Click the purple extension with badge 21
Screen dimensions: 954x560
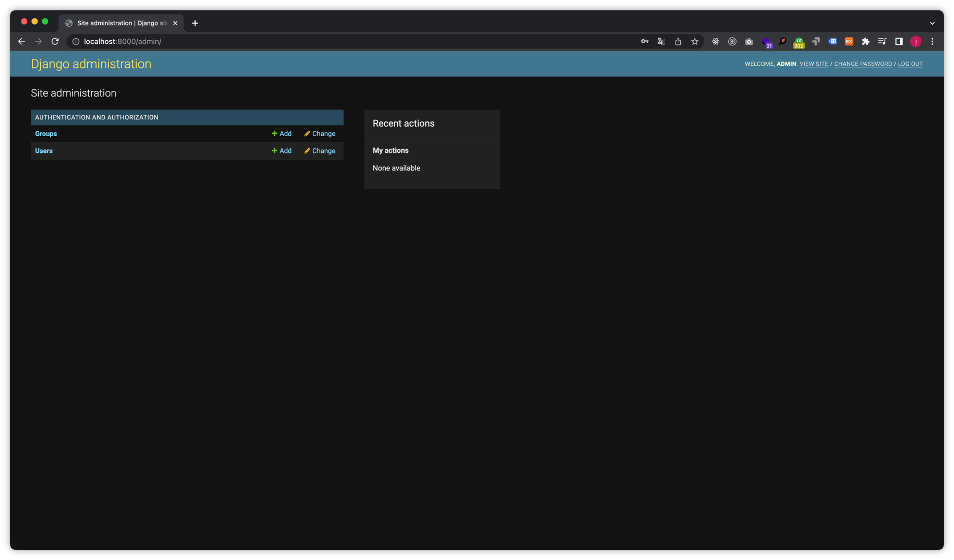point(767,42)
